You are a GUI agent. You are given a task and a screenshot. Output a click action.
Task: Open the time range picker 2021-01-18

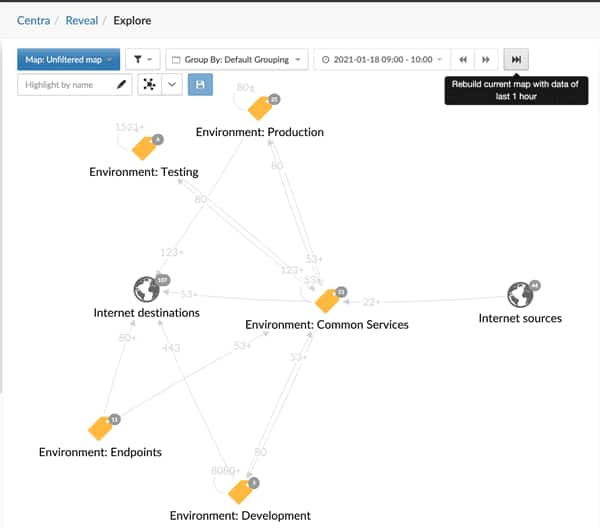pyautogui.click(x=379, y=60)
